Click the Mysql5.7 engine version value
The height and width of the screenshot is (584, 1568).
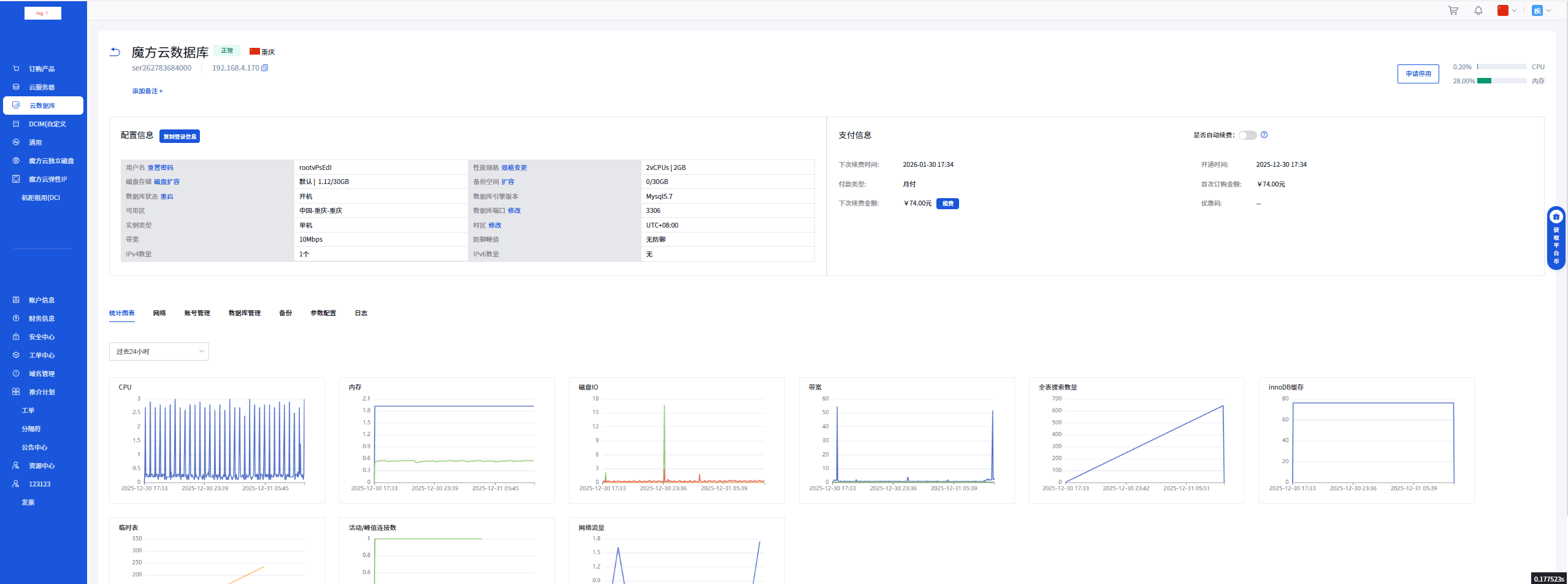coord(659,197)
